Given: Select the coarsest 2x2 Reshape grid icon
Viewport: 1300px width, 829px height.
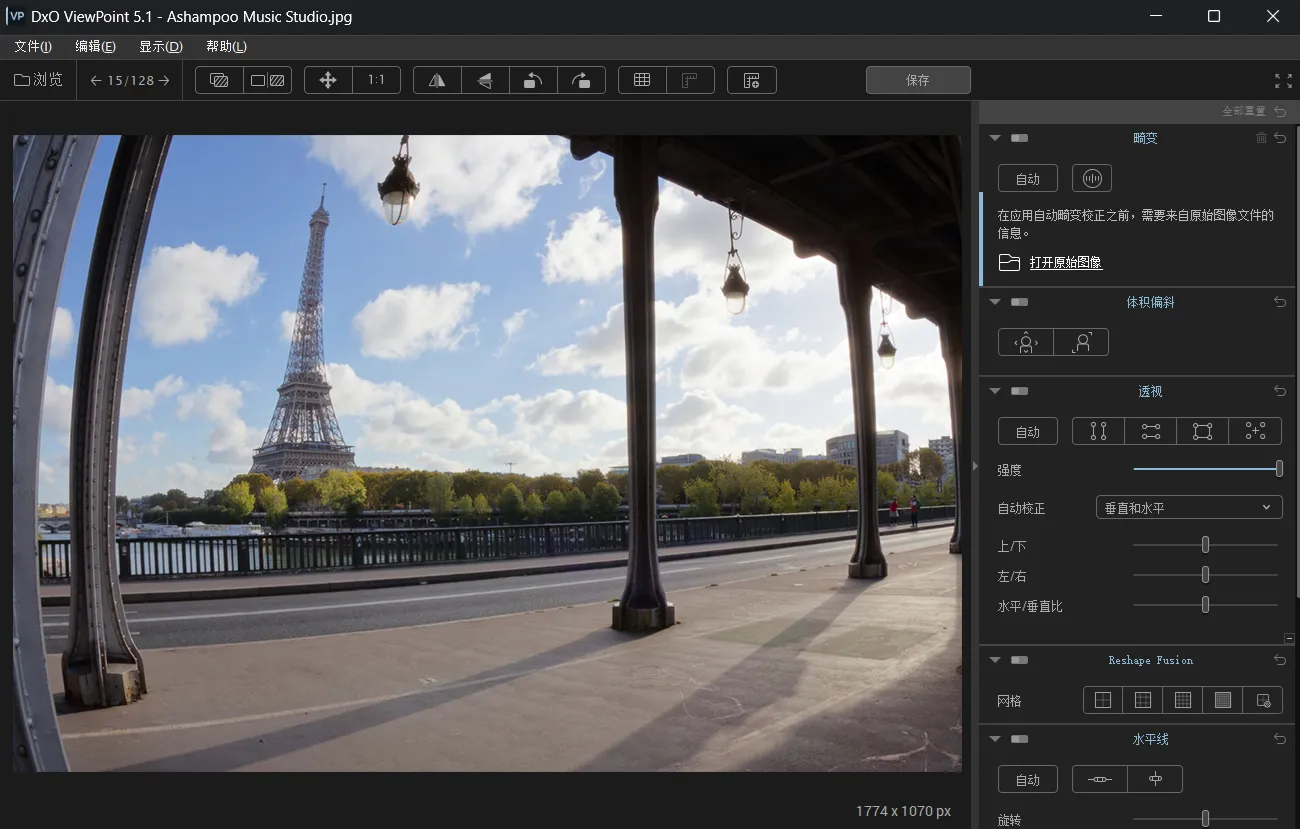Looking at the screenshot, I should tap(1103, 700).
